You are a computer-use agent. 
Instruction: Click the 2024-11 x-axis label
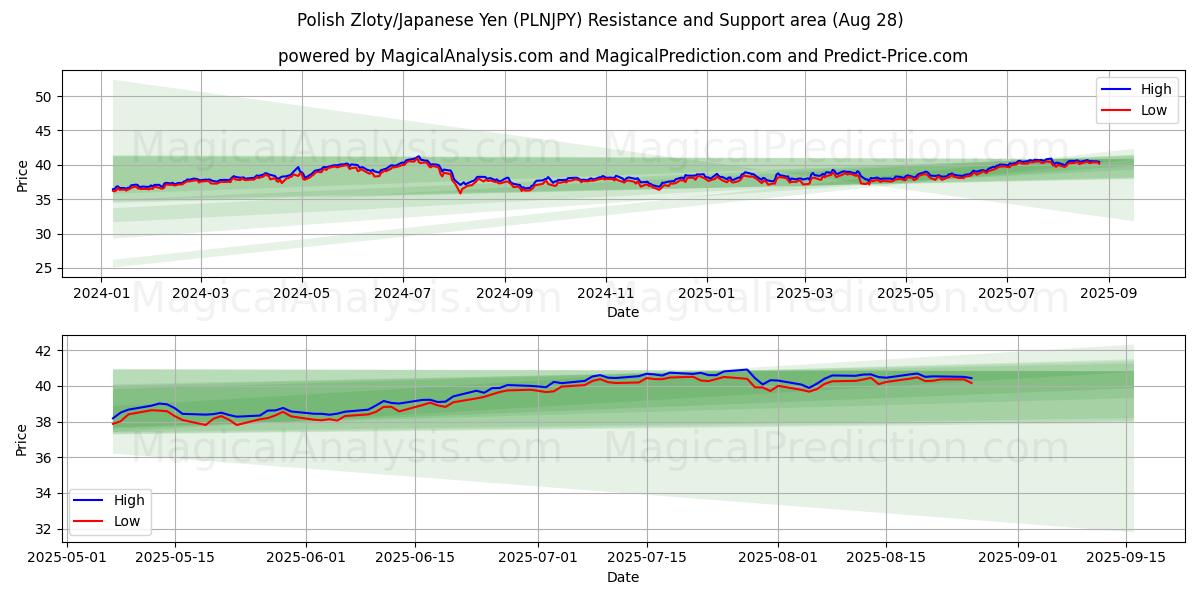click(x=605, y=294)
